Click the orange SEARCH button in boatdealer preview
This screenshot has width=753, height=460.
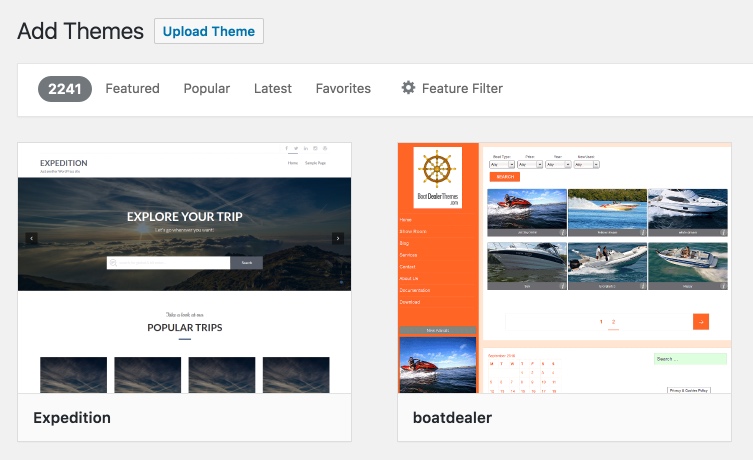pos(505,176)
